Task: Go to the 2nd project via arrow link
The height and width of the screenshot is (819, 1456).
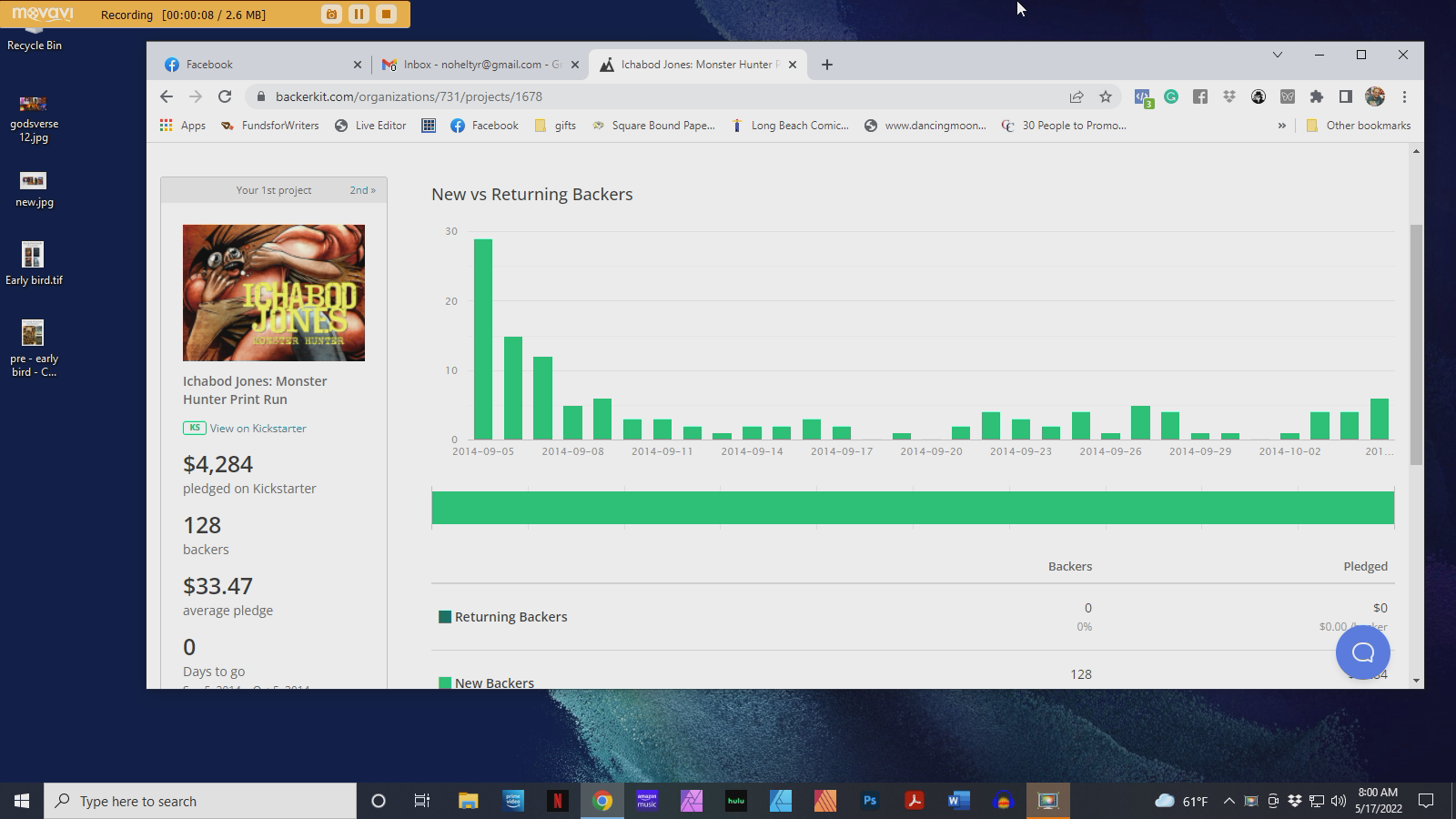Action: (x=362, y=189)
